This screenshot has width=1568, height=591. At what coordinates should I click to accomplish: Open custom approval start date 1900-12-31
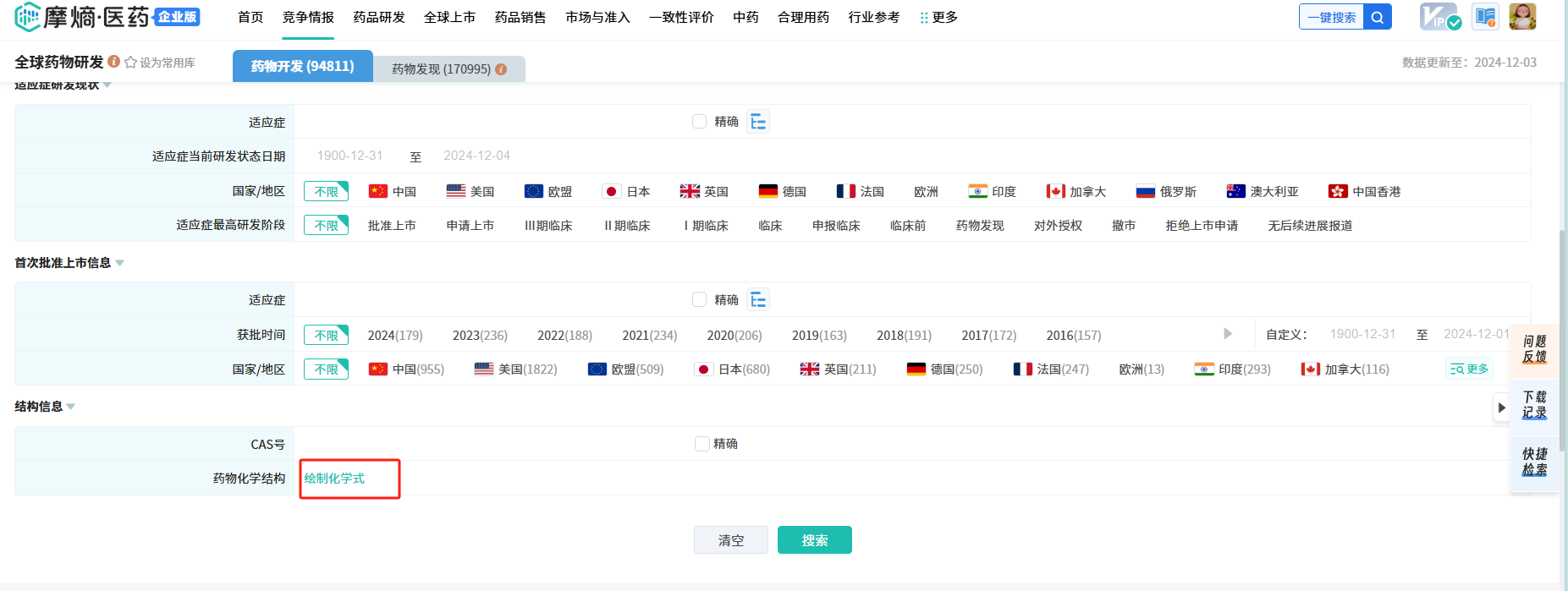[1362, 334]
